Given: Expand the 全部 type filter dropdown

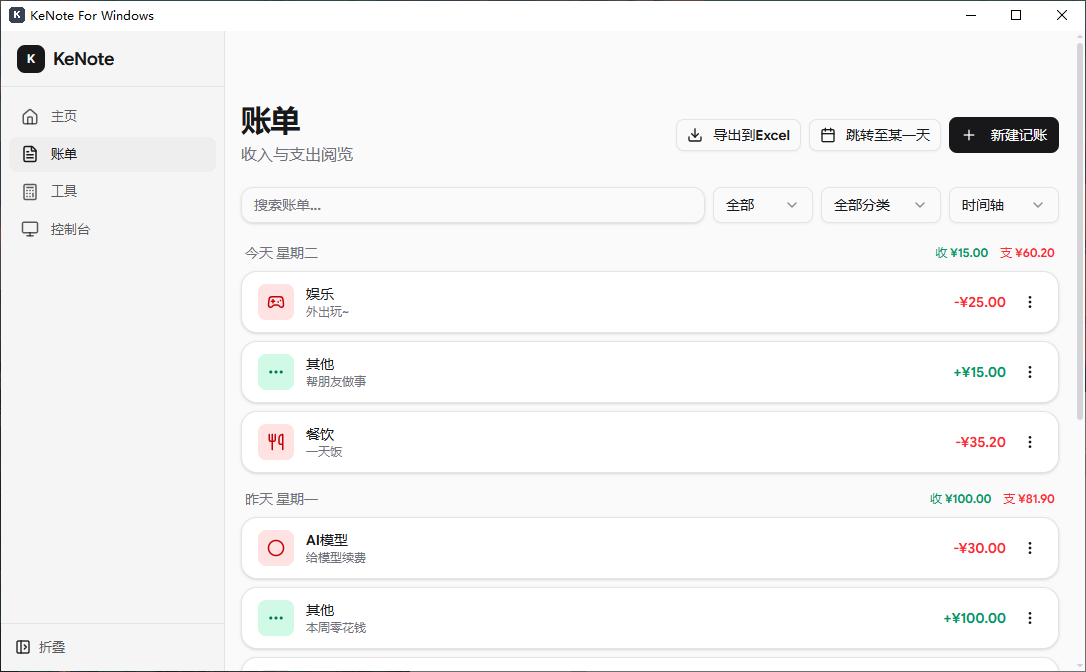Looking at the screenshot, I should pyautogui.click(x=763, y=205).
